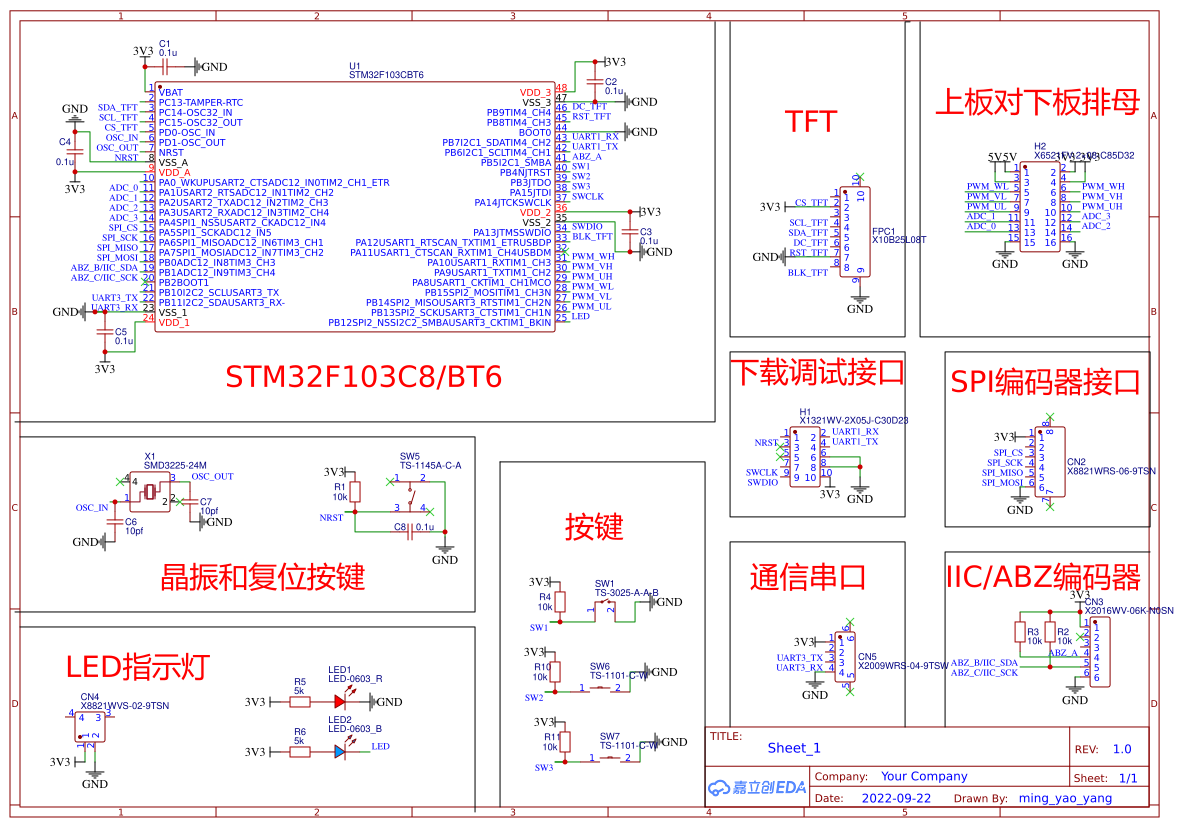Pick the C3 0.1u capacitor at VDD_2

click(630, 233)
